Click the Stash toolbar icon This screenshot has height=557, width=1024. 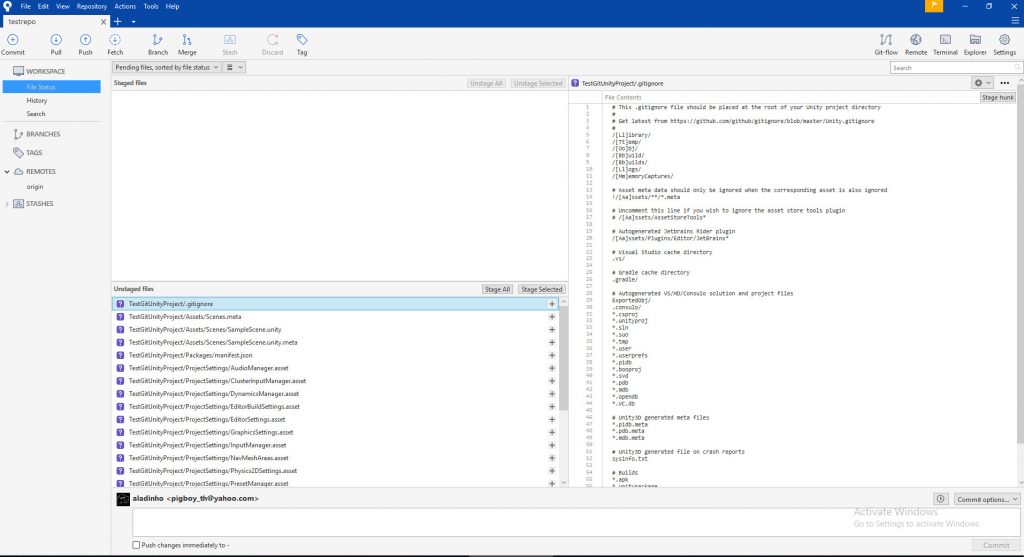point(230,44)
